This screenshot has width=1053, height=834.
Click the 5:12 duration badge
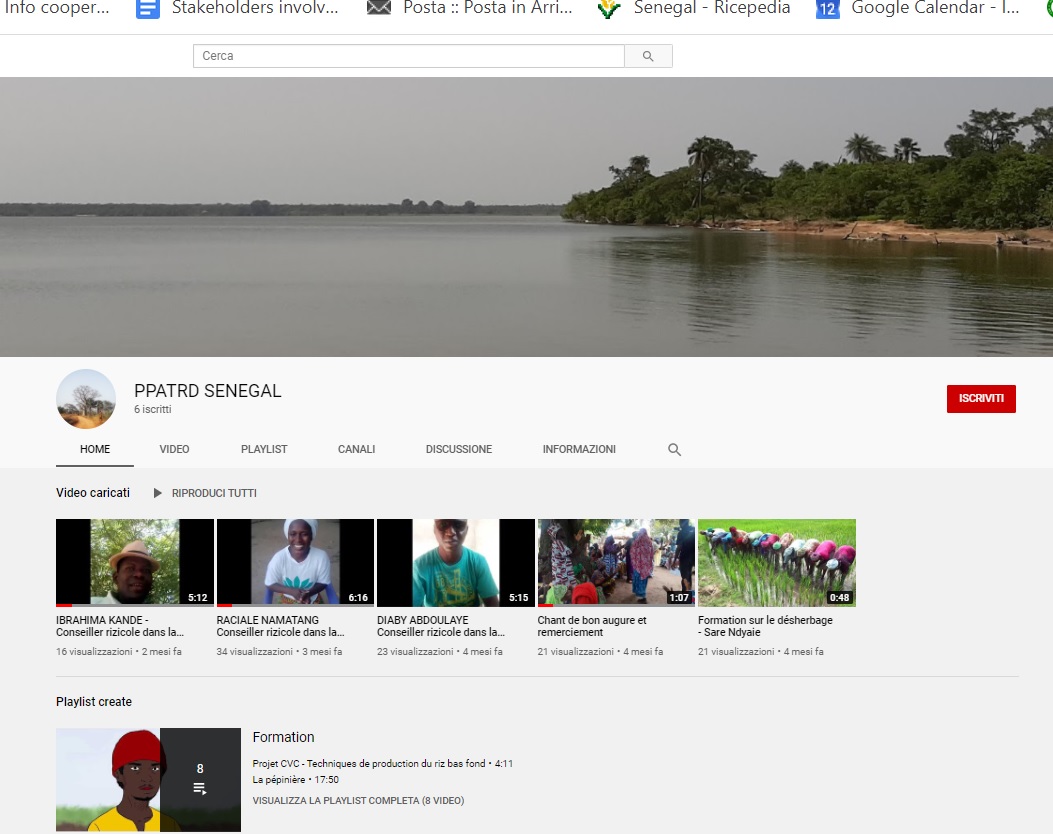tap(197, 598)
